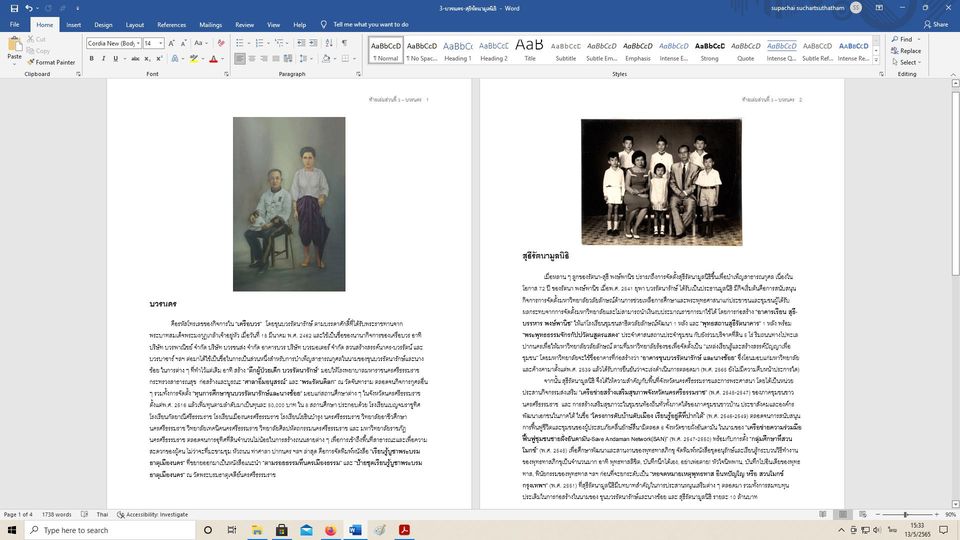Expand multilevel list options

(x=288, y=43)
